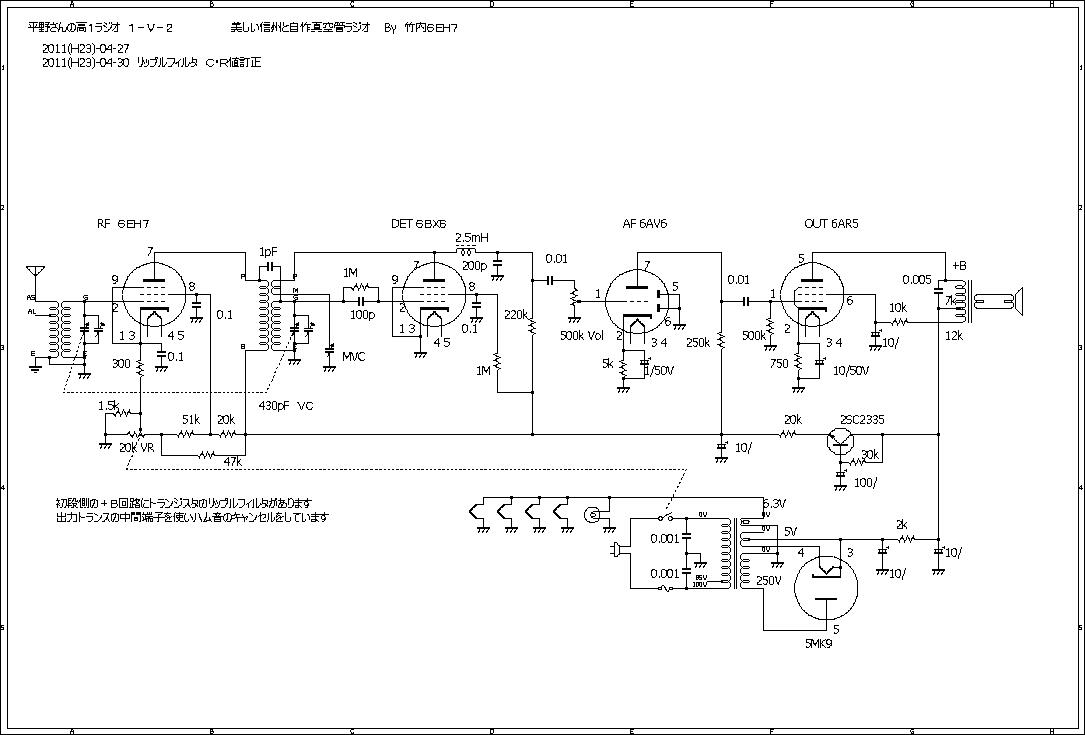Click the 2011(H23)-04-27 date line
Image resolution: width=1085 pixels, height=735 pixels.
coord(86,48)
